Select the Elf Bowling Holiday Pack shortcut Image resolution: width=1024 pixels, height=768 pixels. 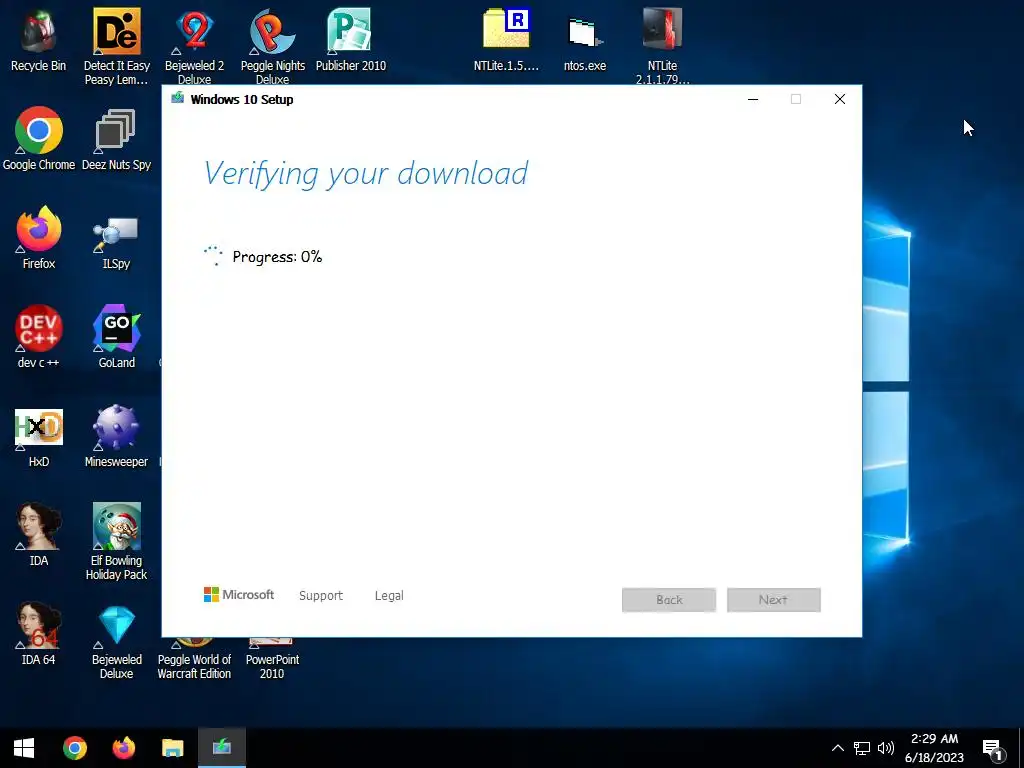116,541
